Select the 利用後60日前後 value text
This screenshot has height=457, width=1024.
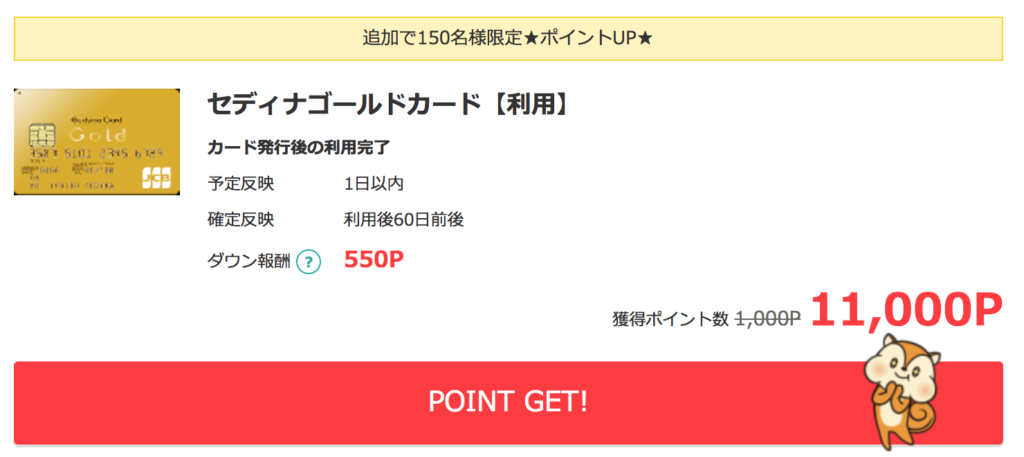tap(404, 219)
